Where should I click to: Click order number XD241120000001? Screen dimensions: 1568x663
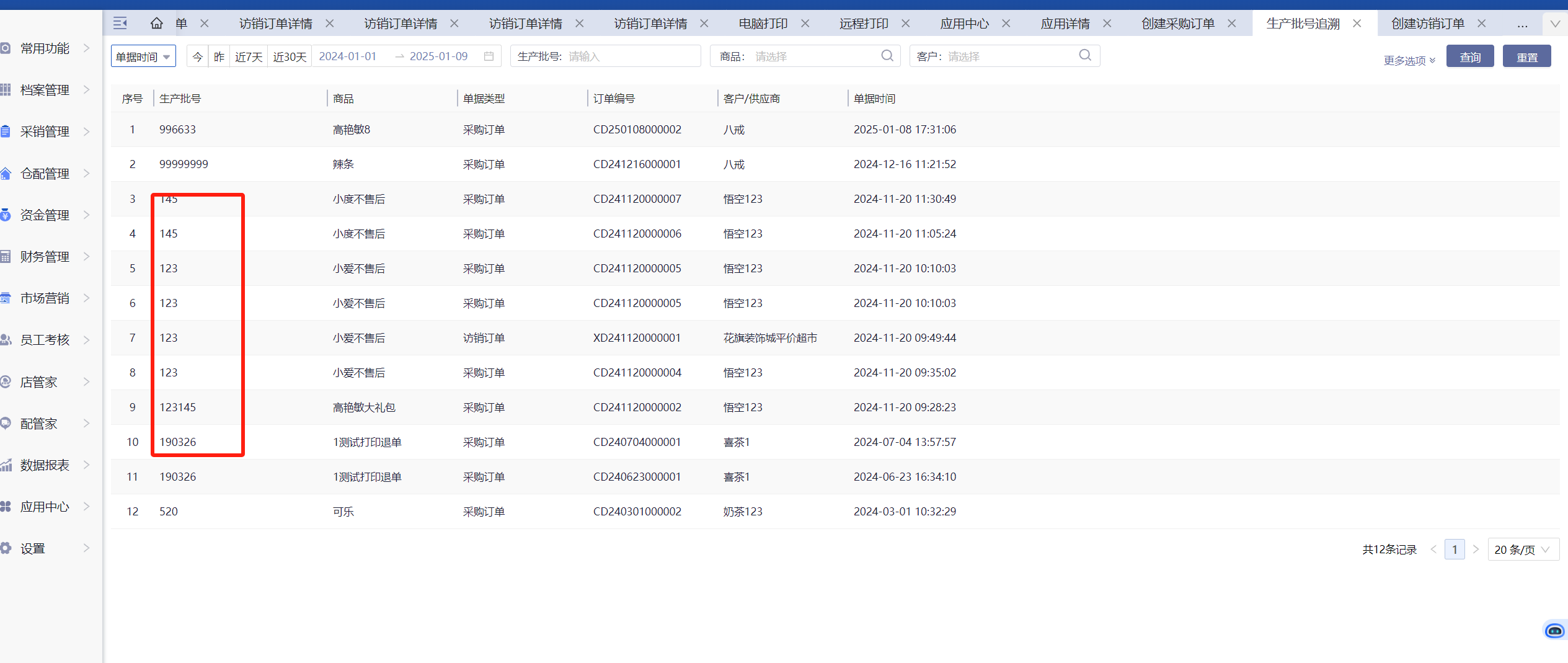click(x=637, y=338)
